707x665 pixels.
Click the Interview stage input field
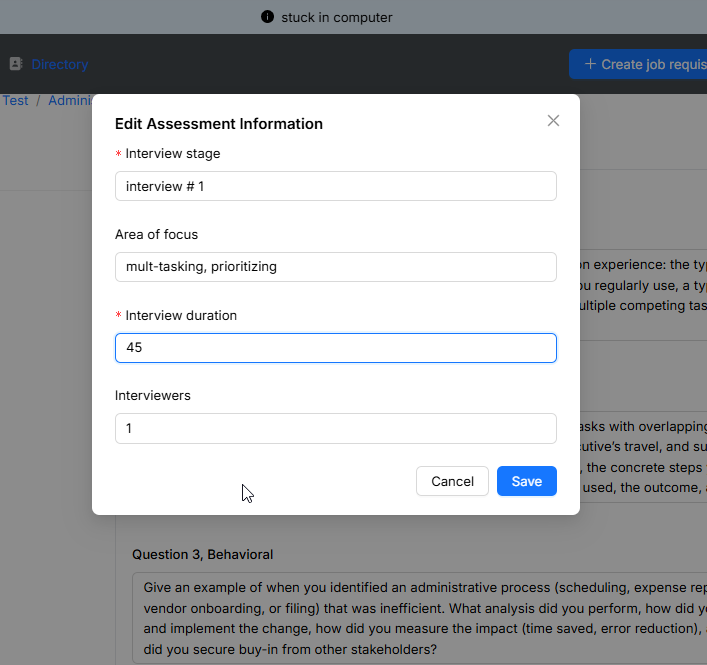(335, 186)
